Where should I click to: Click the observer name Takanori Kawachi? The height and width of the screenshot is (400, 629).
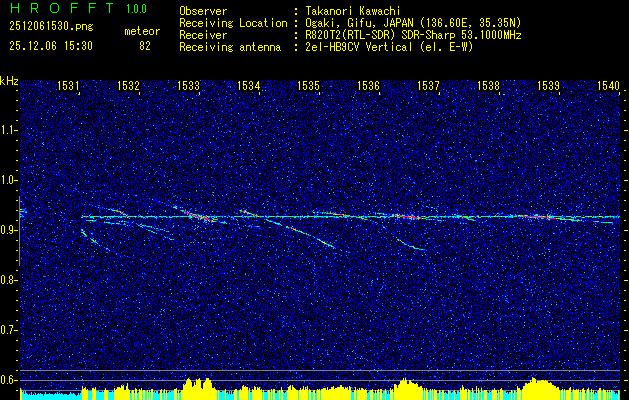353,11
